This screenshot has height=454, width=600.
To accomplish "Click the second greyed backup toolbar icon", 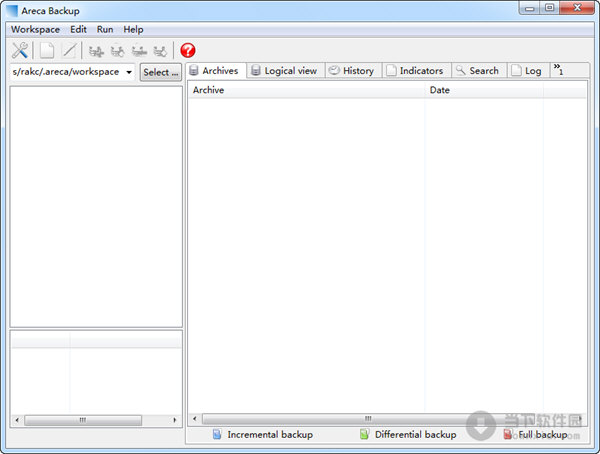I will [117, 51].
